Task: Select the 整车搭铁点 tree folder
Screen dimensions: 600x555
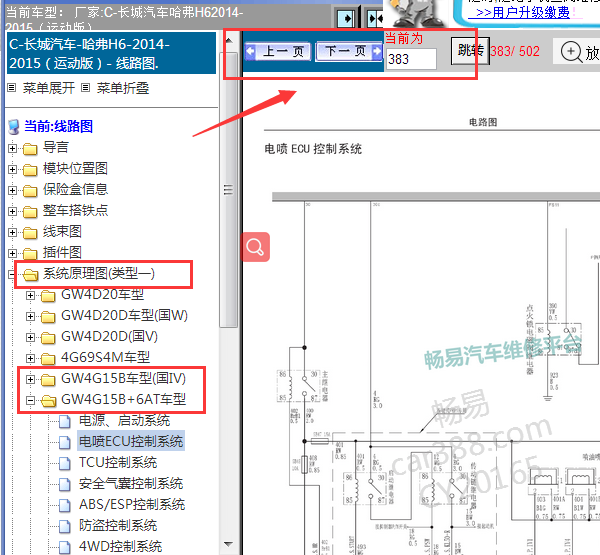Action: click(x=75, y=211)
